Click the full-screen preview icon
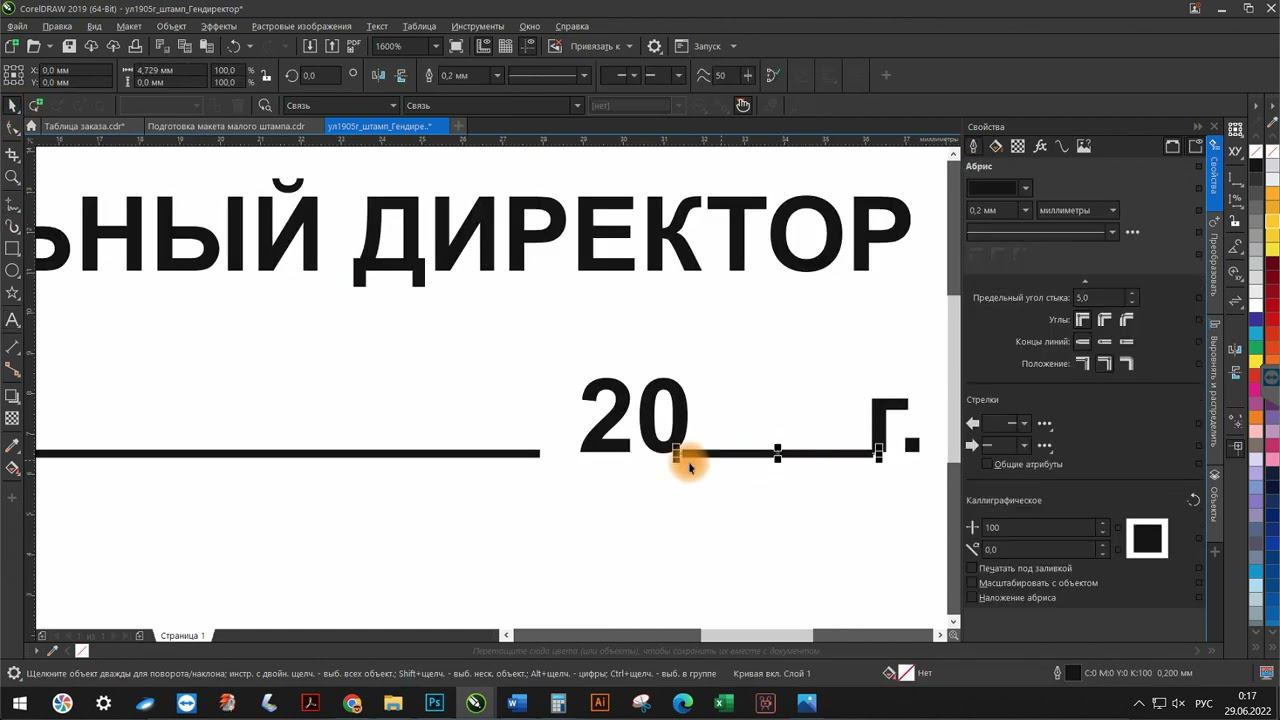1280x720 pixels. tap(456, 46)
